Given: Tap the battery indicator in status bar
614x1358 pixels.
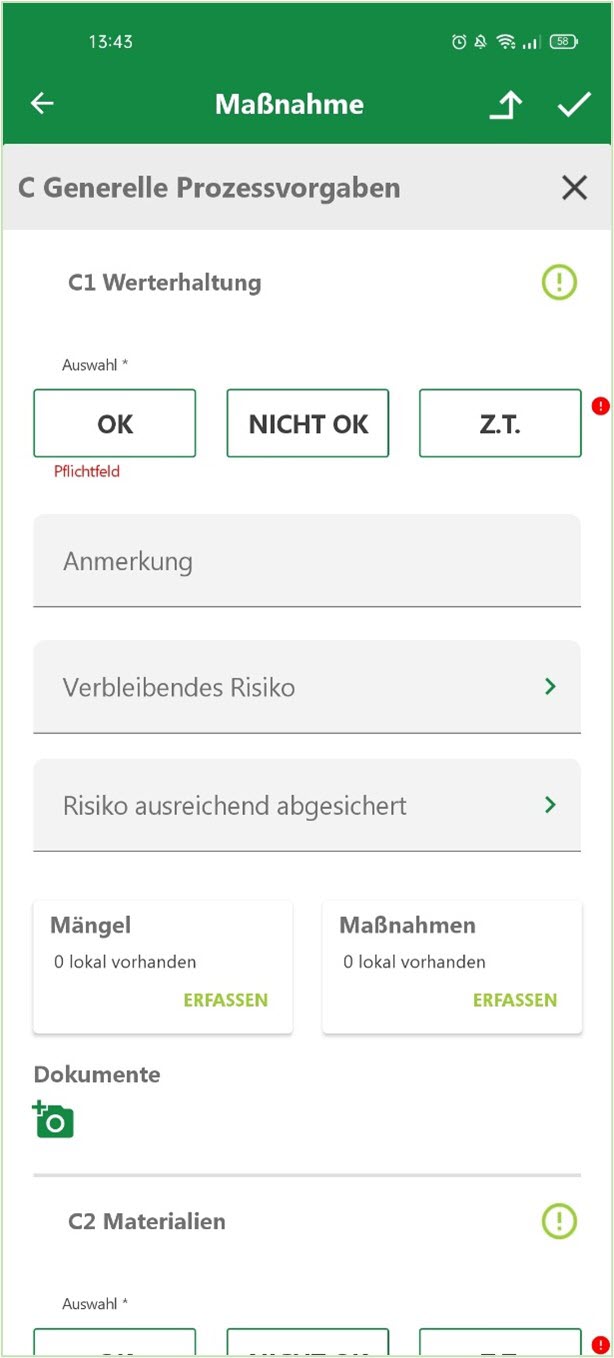Looking at the screenshot, I should tap(561, 41).
